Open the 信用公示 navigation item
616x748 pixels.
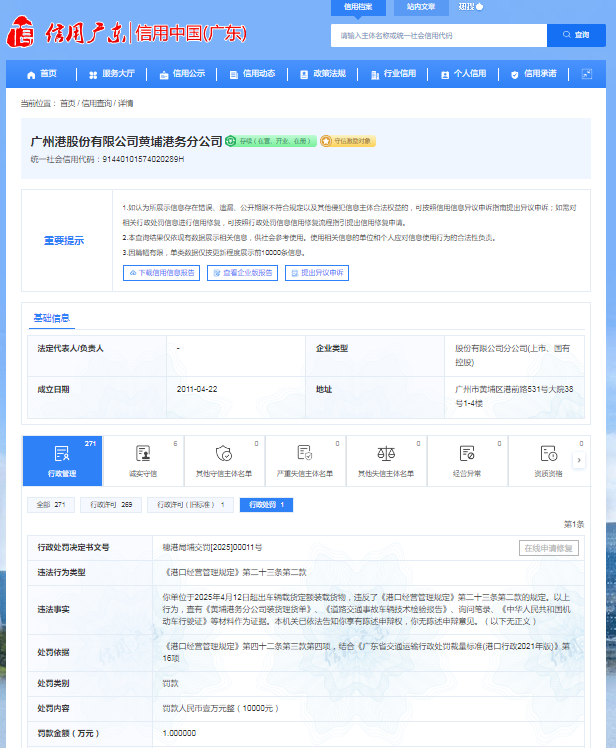click(182, 74)
